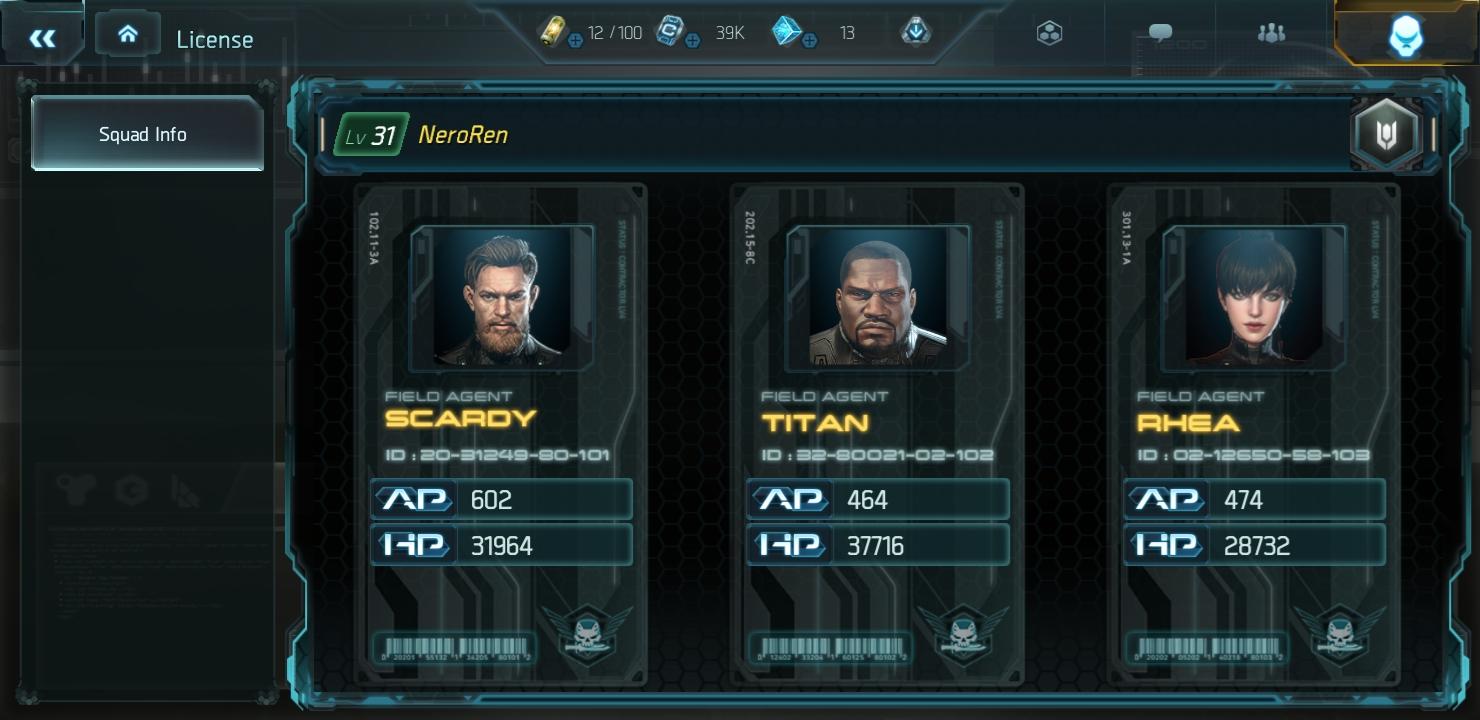This screenshot has width=1480, height=720.
Task: Go to the home screen icon
Action: (128, 34)
